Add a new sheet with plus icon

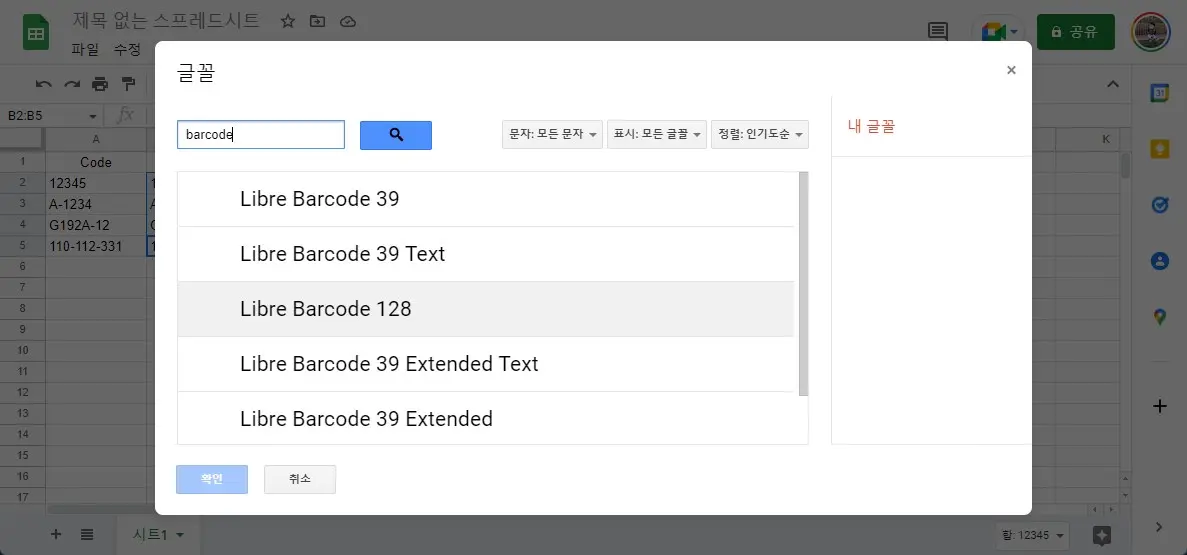click(55, 535)
